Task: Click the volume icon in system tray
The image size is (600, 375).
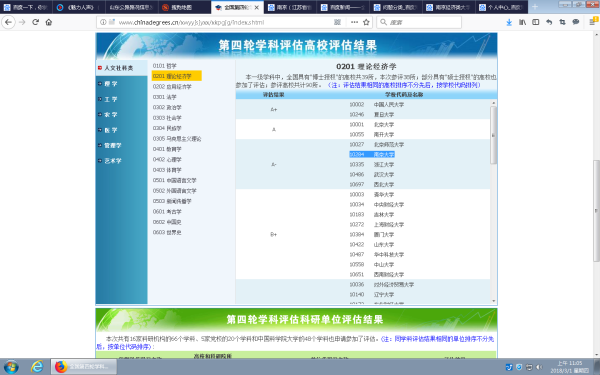Action: click(x=539, y=367)
